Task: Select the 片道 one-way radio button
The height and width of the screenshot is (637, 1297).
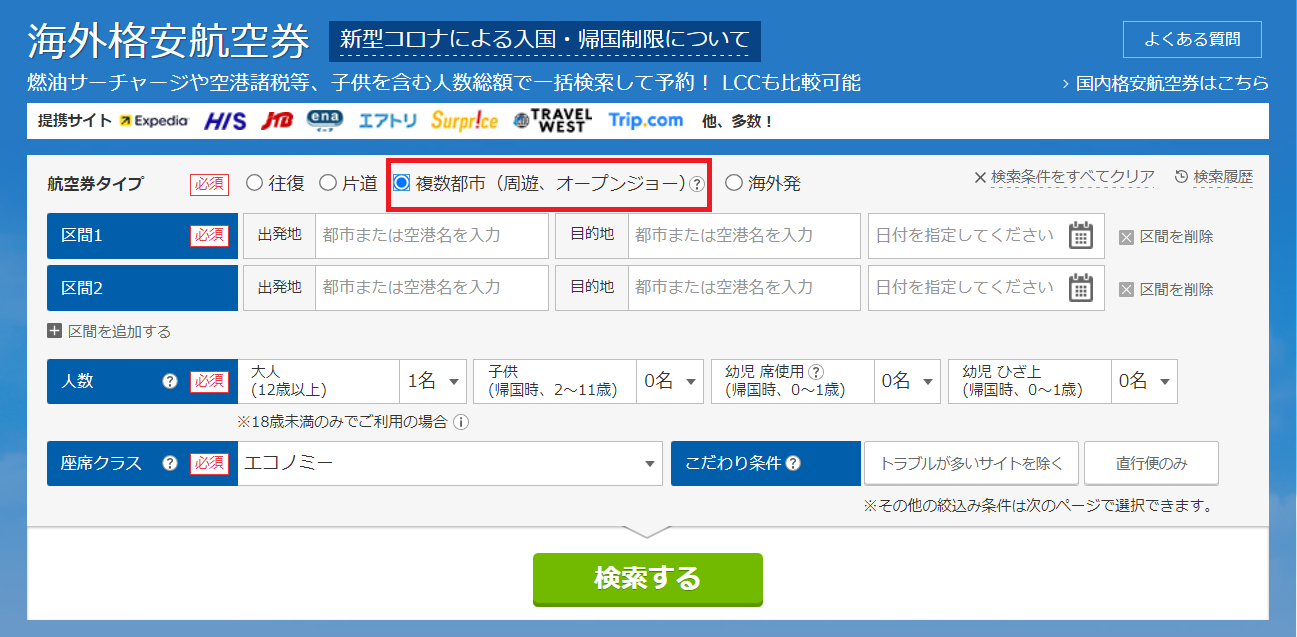Action: [327, 183]
